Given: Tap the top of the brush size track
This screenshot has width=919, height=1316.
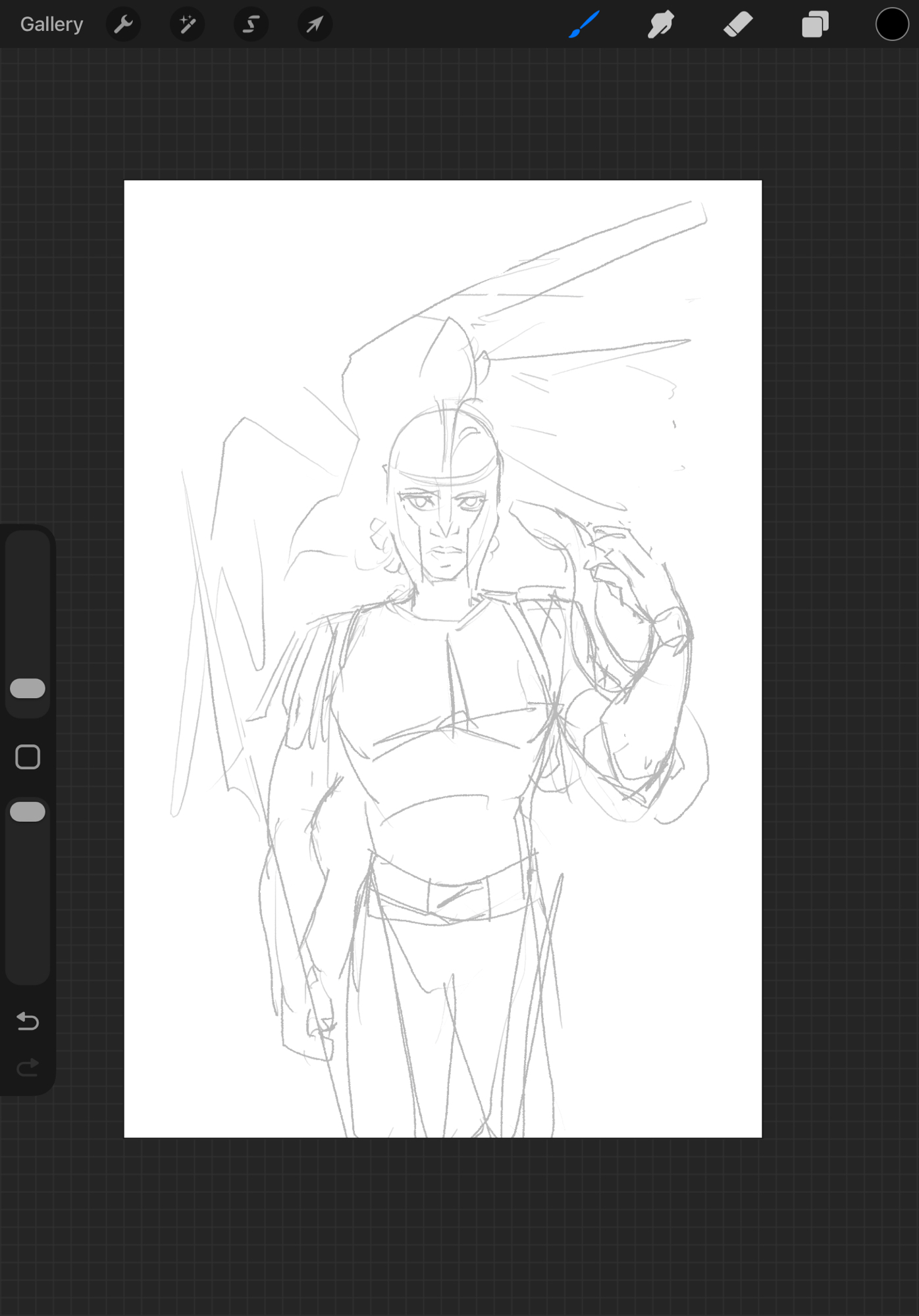Looking at the screenshot, I should [x=28, y=546].
